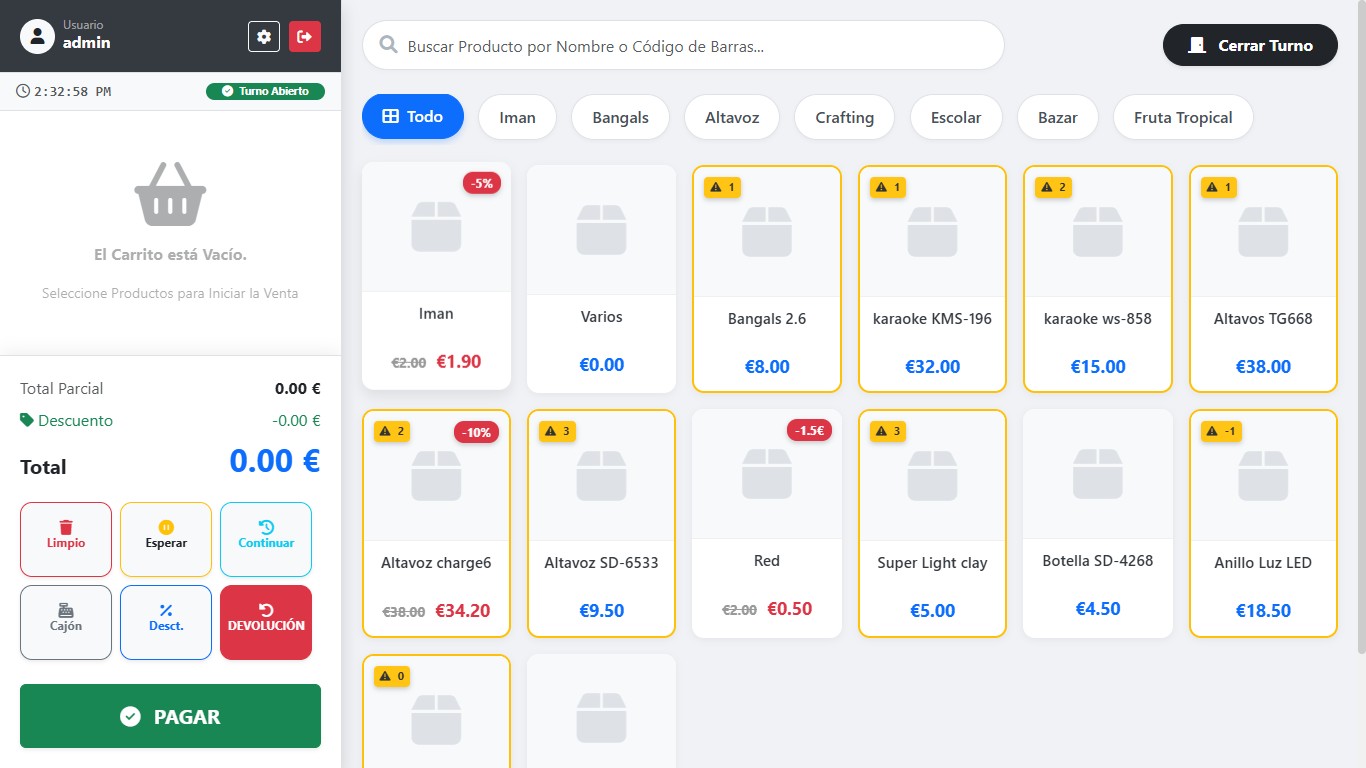Click the -10% discount badge on Altavoz charge6
1366x768 pixels.
(475, 432)
